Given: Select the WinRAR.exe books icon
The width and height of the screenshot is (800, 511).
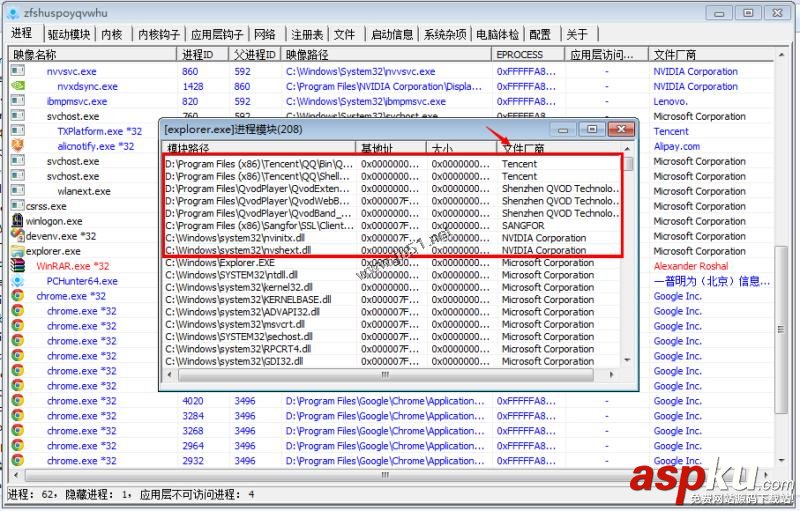Looking at the screenshot, I should click(17, 265).
